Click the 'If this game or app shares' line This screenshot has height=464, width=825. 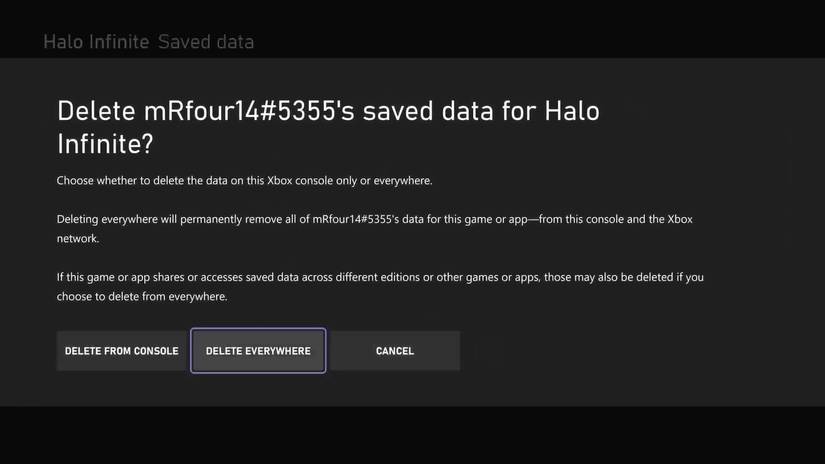[380, 276]
